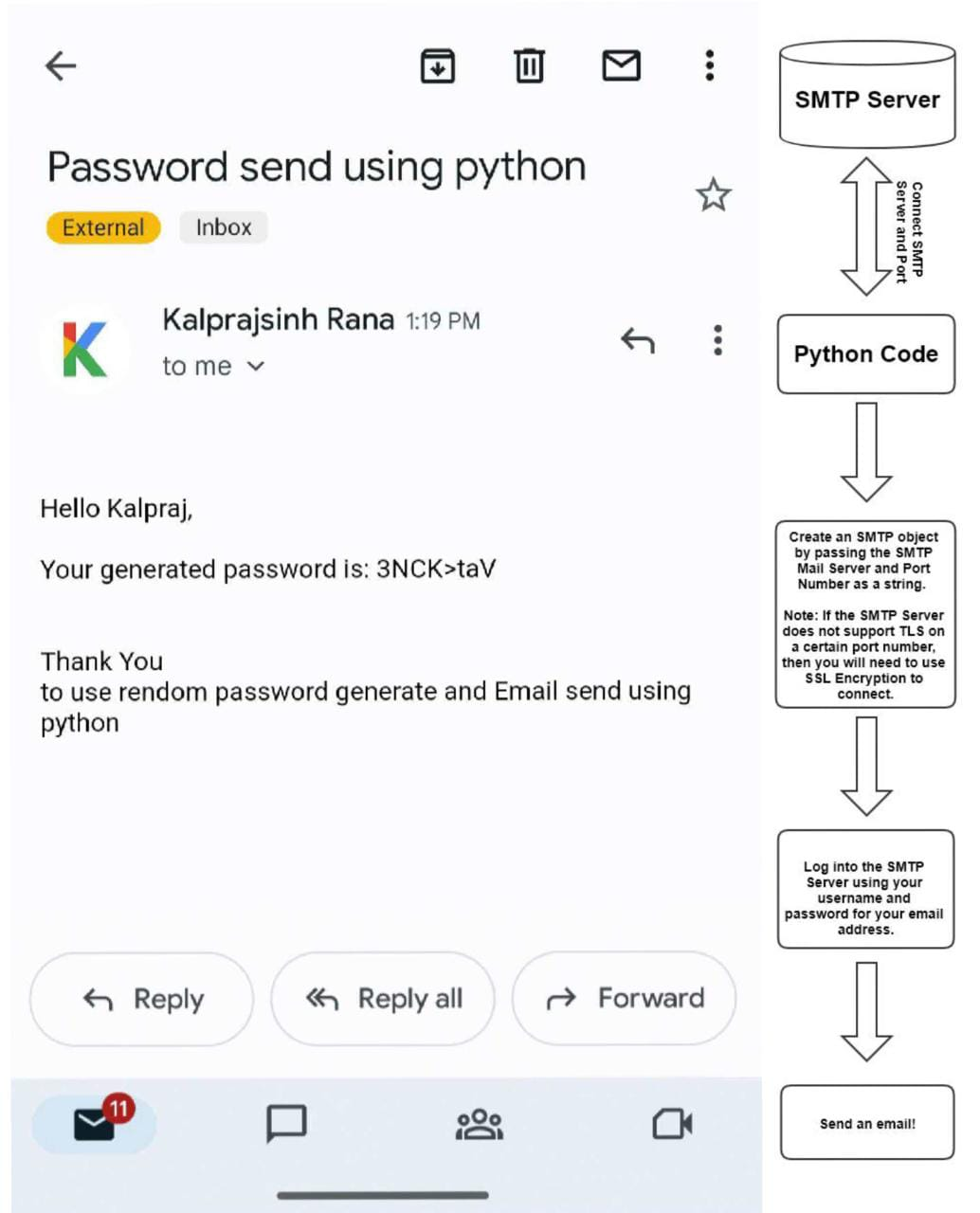Select the Inbox label chip
This screenshot has height=1213, width=980.
coord(223,226)
